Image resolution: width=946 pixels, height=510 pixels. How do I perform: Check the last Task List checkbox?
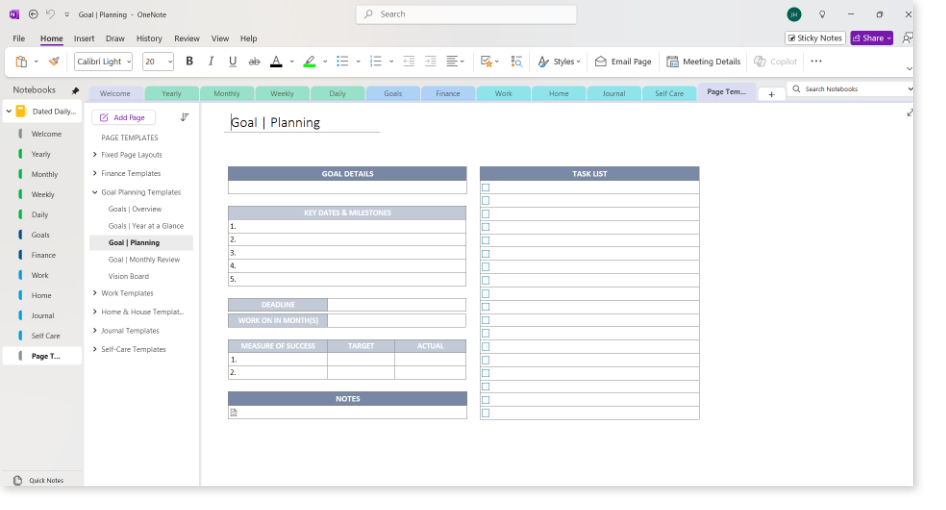tap(486, 413)
